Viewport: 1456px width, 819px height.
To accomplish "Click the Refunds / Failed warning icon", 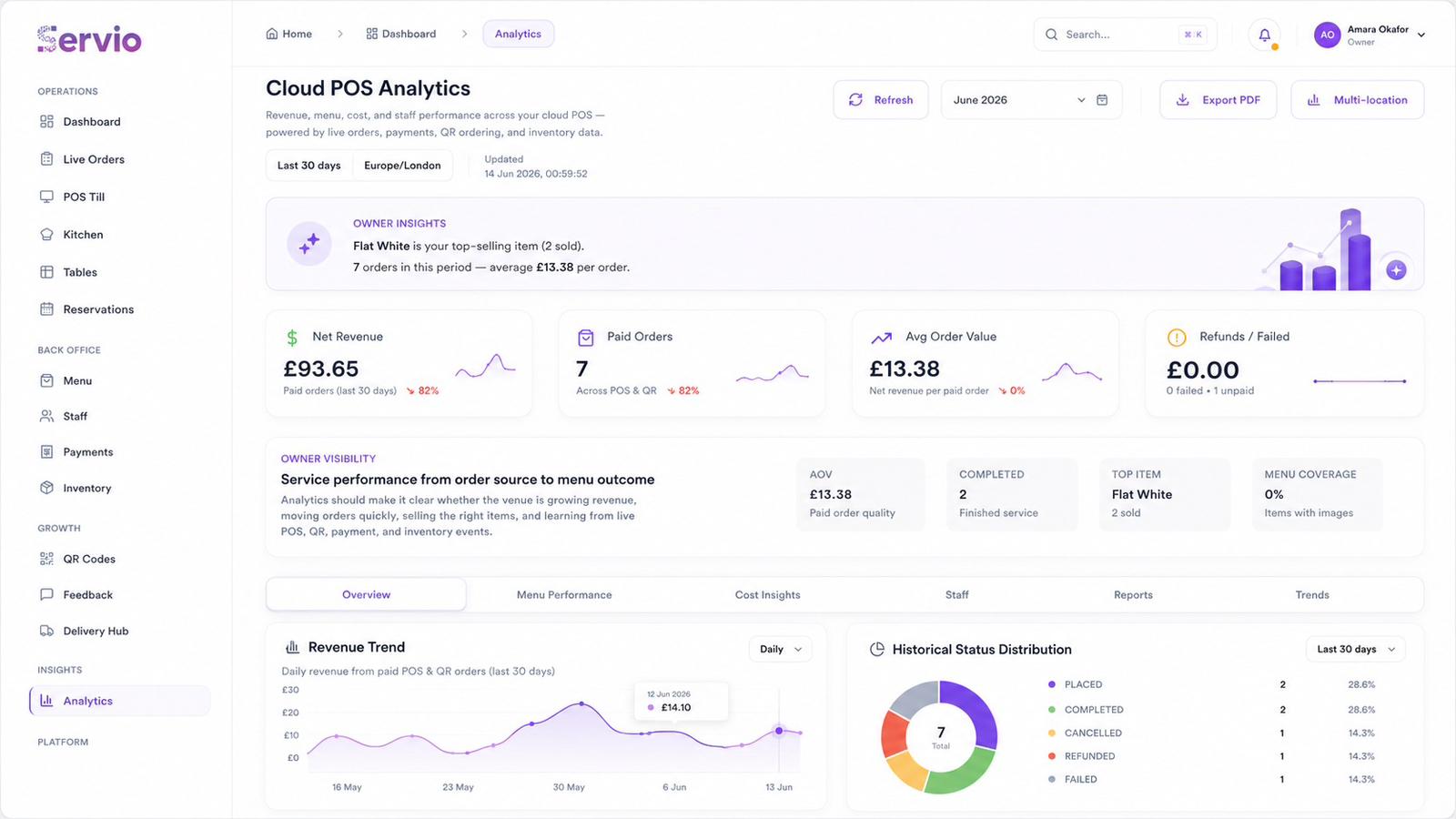I will point(1177,338).
